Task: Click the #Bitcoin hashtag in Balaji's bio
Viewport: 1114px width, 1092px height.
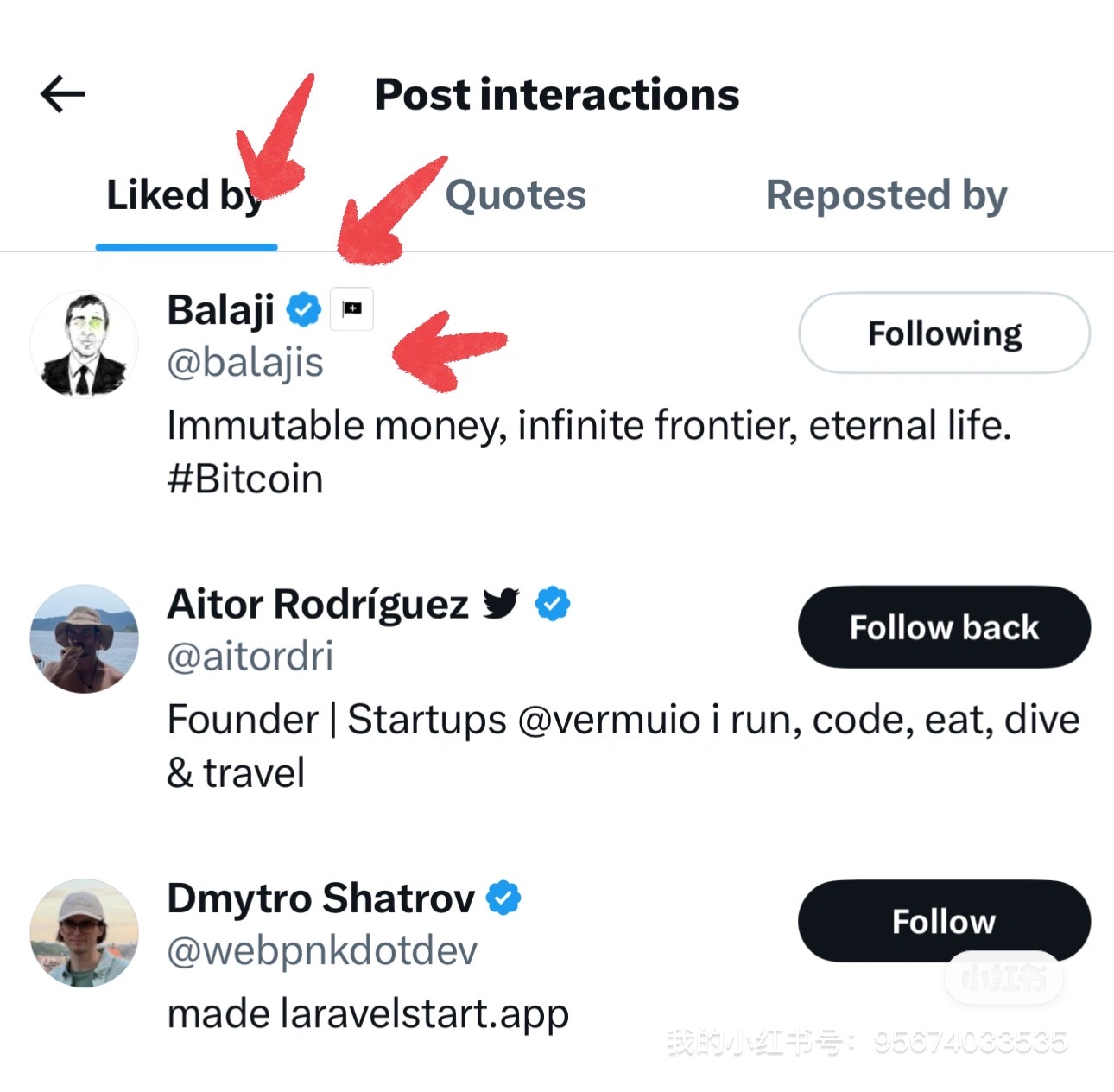Action: click(x=245, y=479)
